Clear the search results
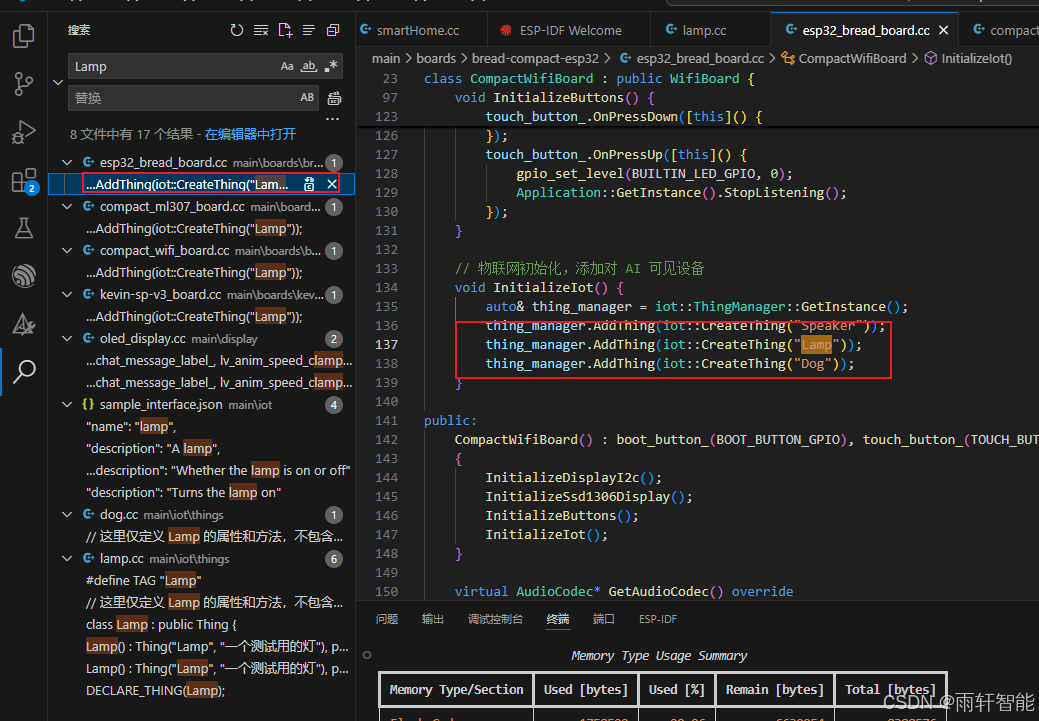The height and width of the screenshot is (721, 1039). click(x=261, y=30)
